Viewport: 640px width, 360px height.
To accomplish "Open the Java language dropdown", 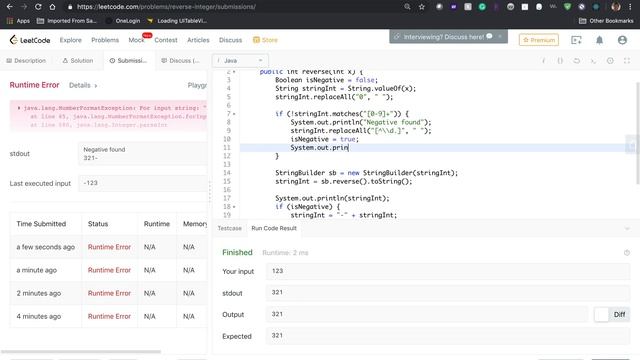I will coord(240,60).
